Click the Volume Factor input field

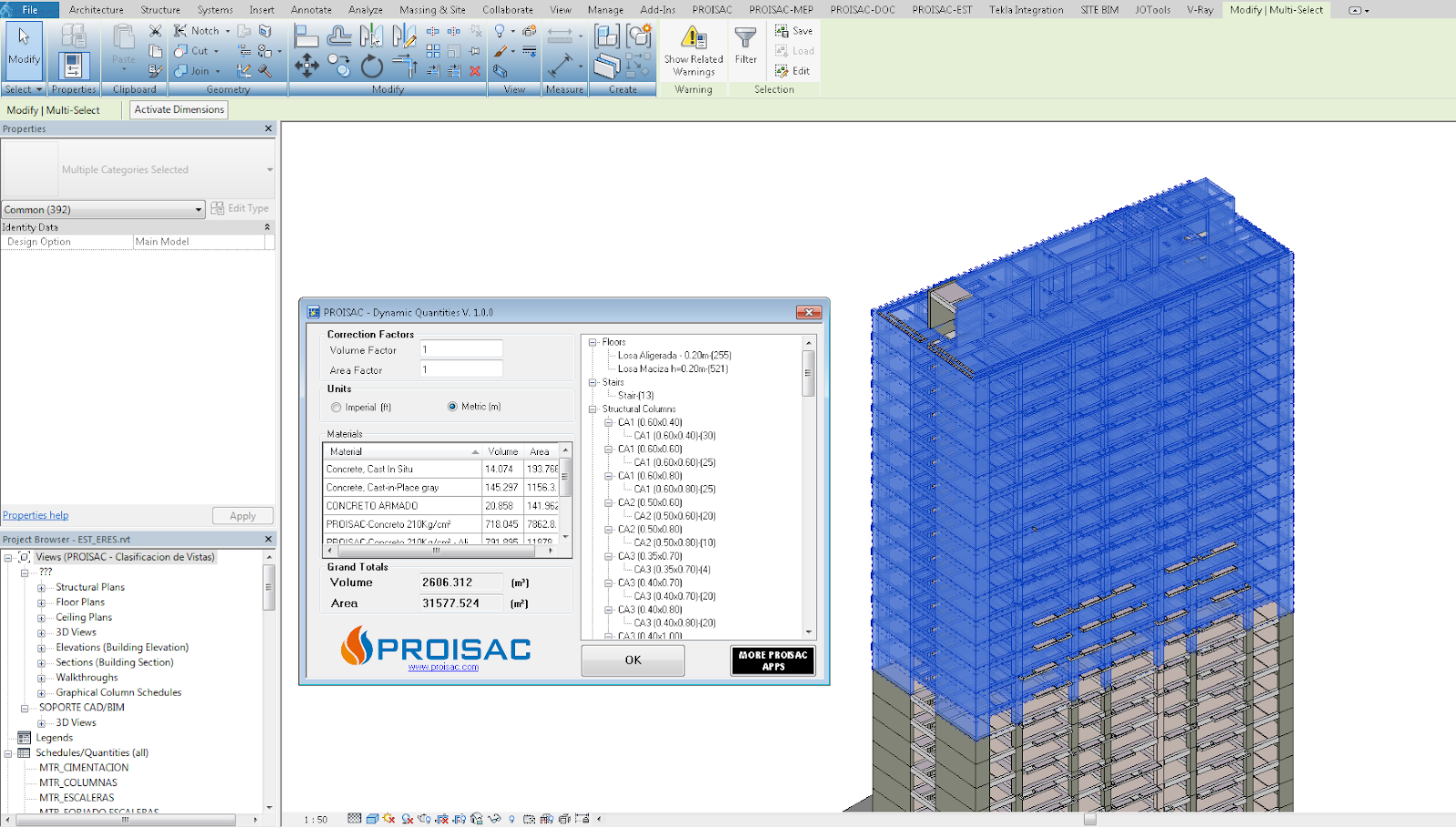tap(461, 349)
